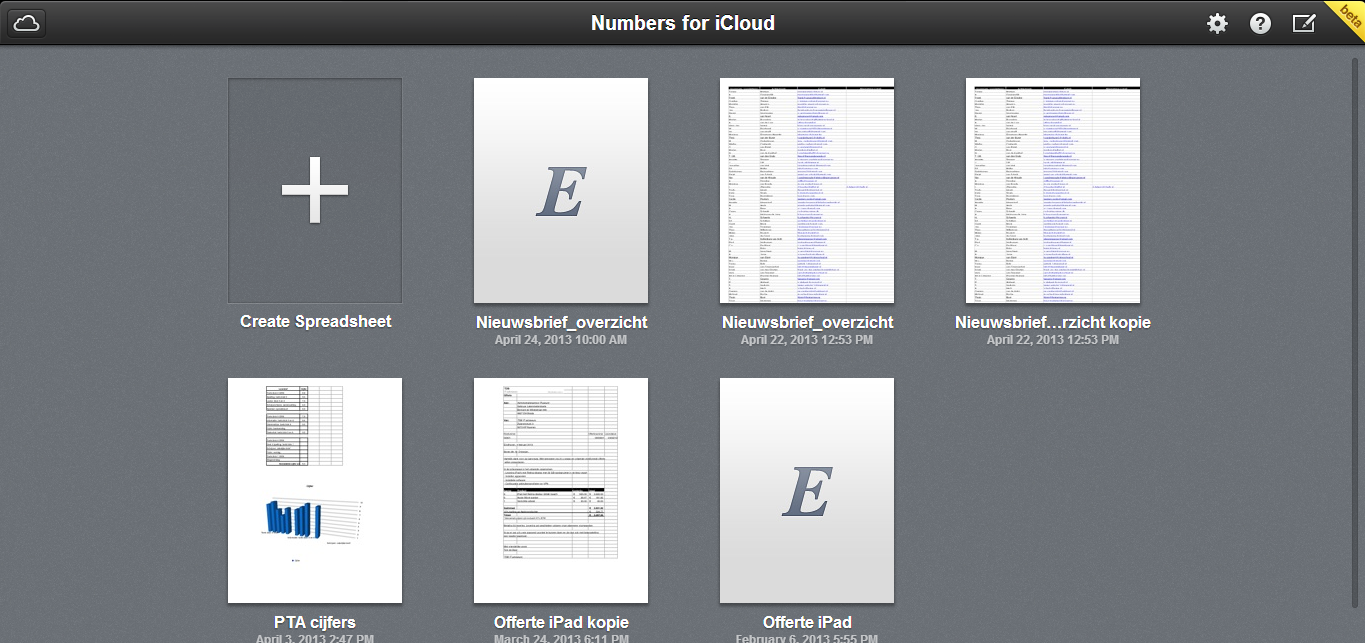Click the 'Nieuwsbrief…rzicht kopie' file name
The width and height of the screenshot is (1365, 643).
click(x=1053, y=322)
